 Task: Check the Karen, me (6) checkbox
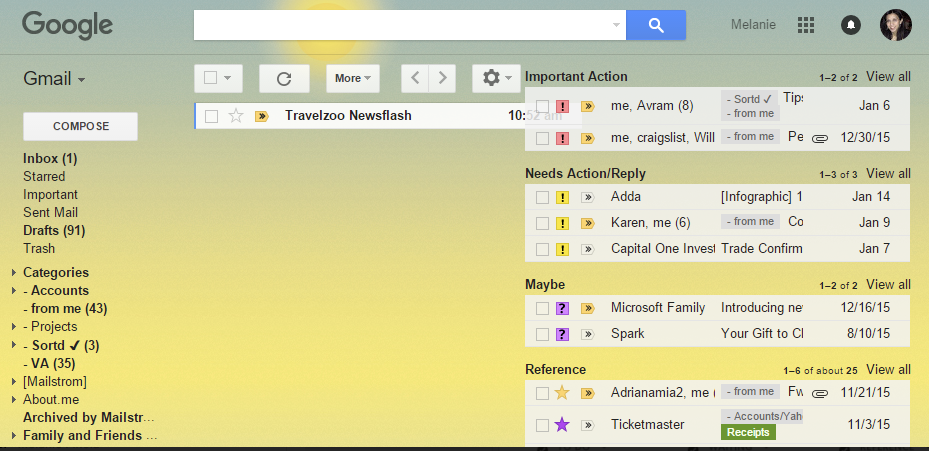542,223
